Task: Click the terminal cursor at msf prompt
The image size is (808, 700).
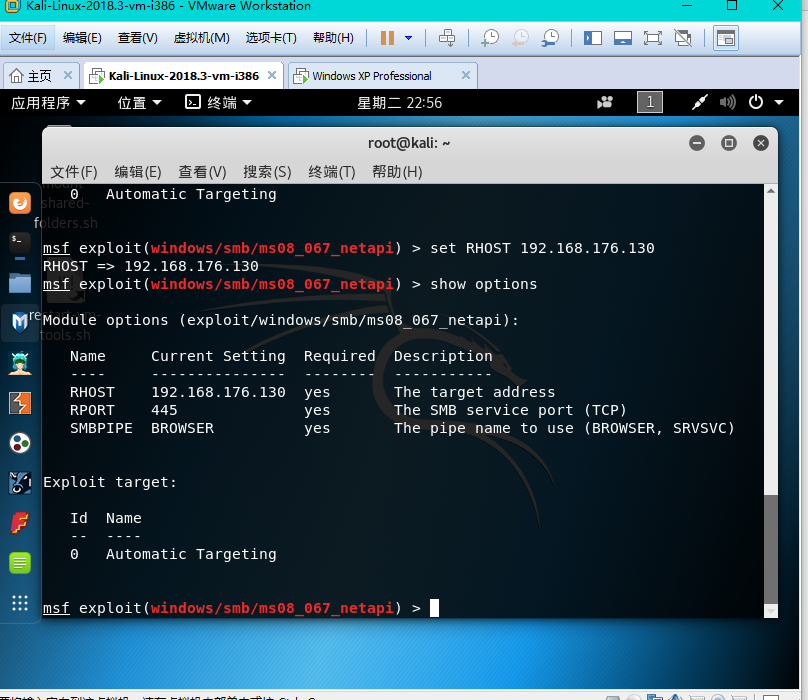Action: point(434,608)
